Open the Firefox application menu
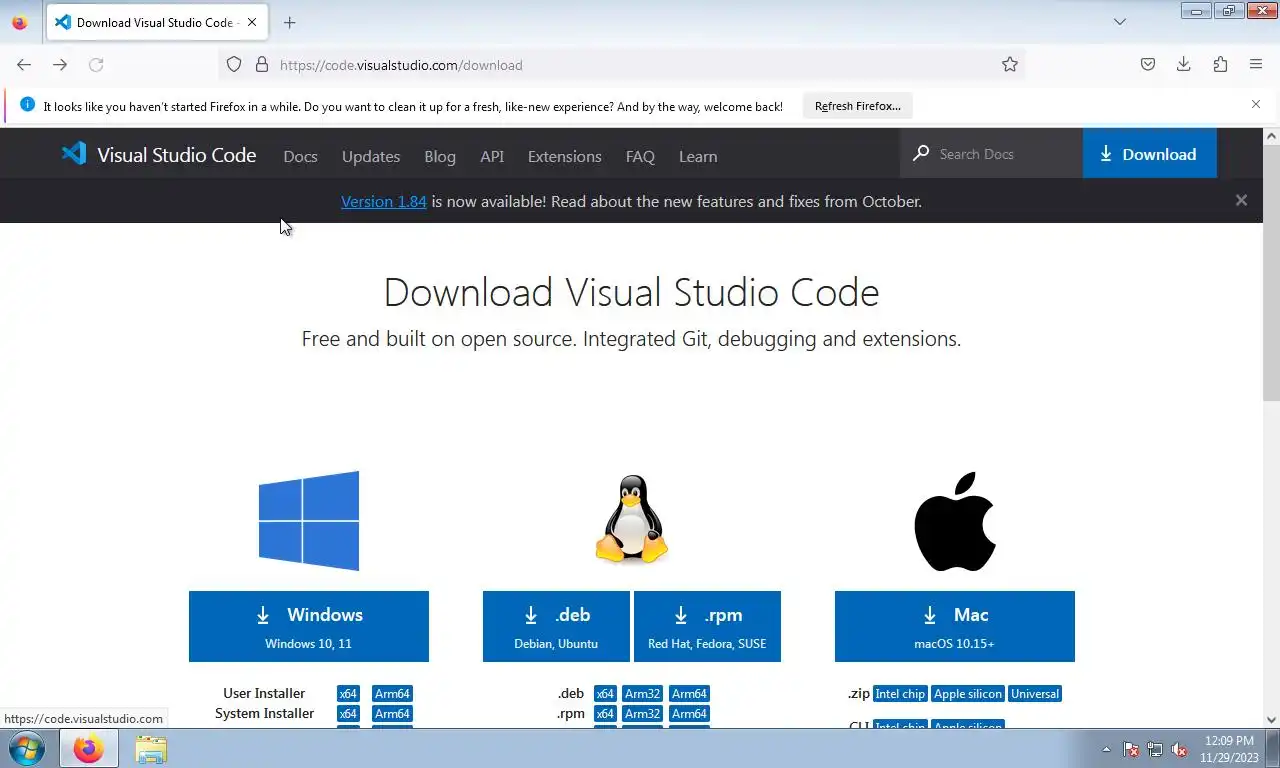 click(x=1256, y=65)
